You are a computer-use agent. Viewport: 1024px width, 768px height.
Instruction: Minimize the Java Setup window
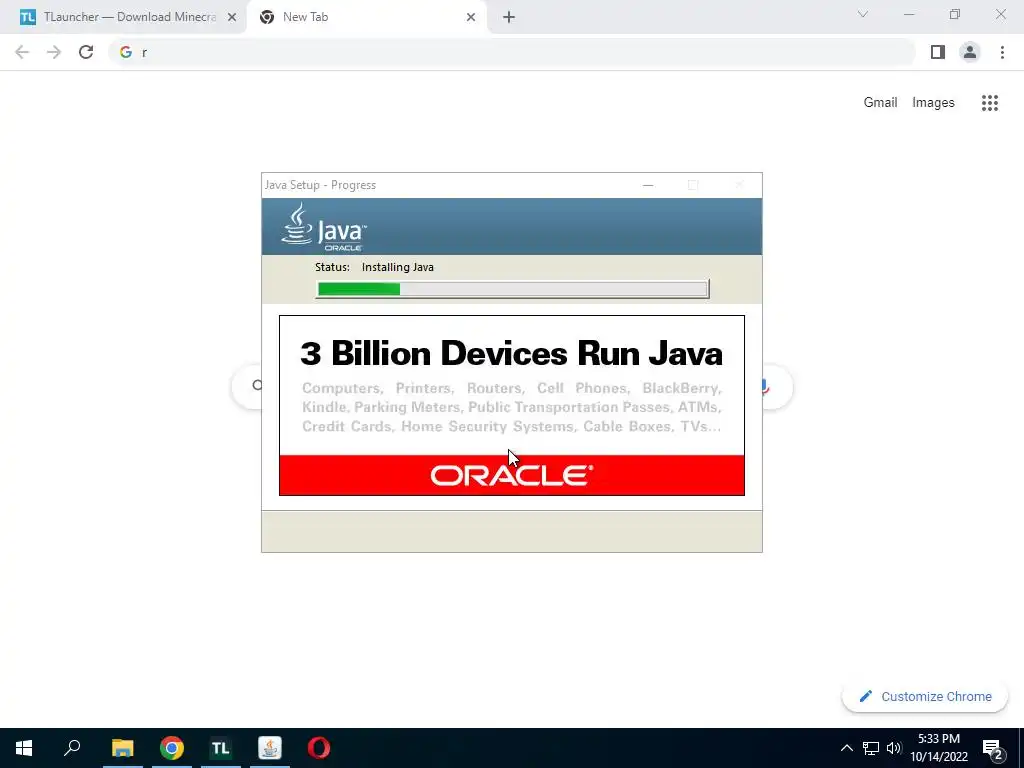click(648, 185)
